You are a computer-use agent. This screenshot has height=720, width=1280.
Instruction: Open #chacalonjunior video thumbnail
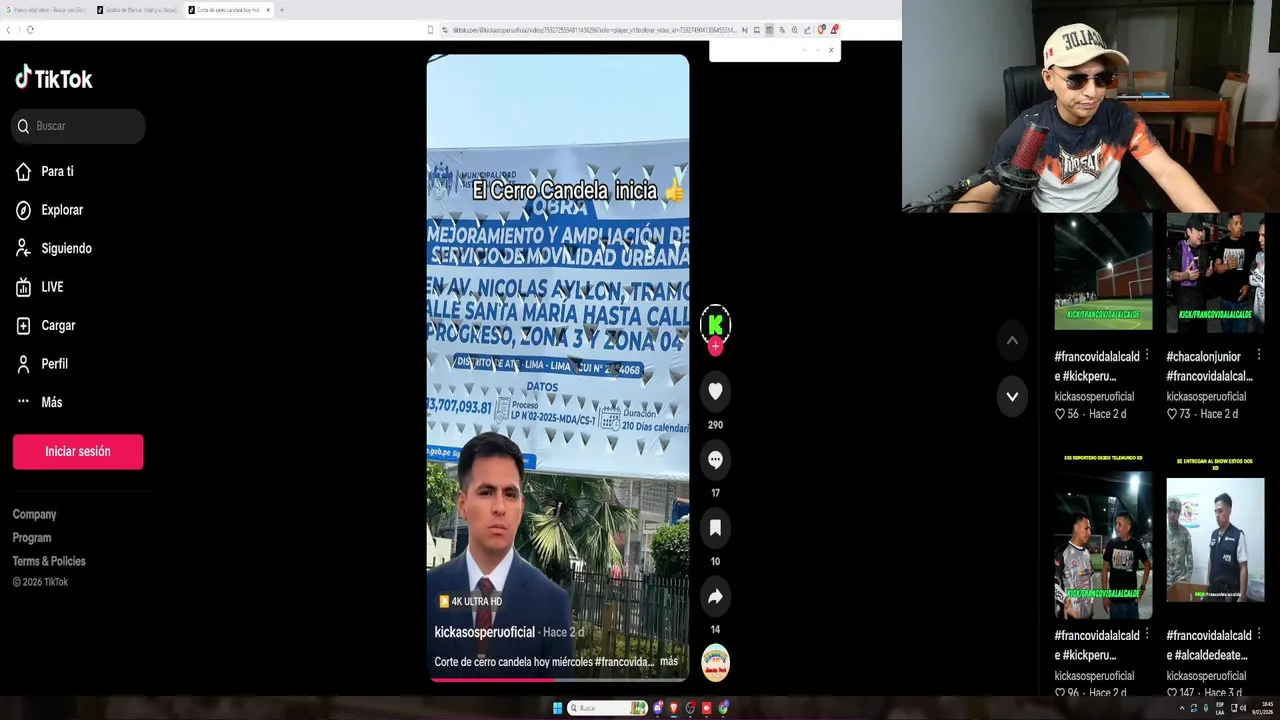[x=1215, y=272]
